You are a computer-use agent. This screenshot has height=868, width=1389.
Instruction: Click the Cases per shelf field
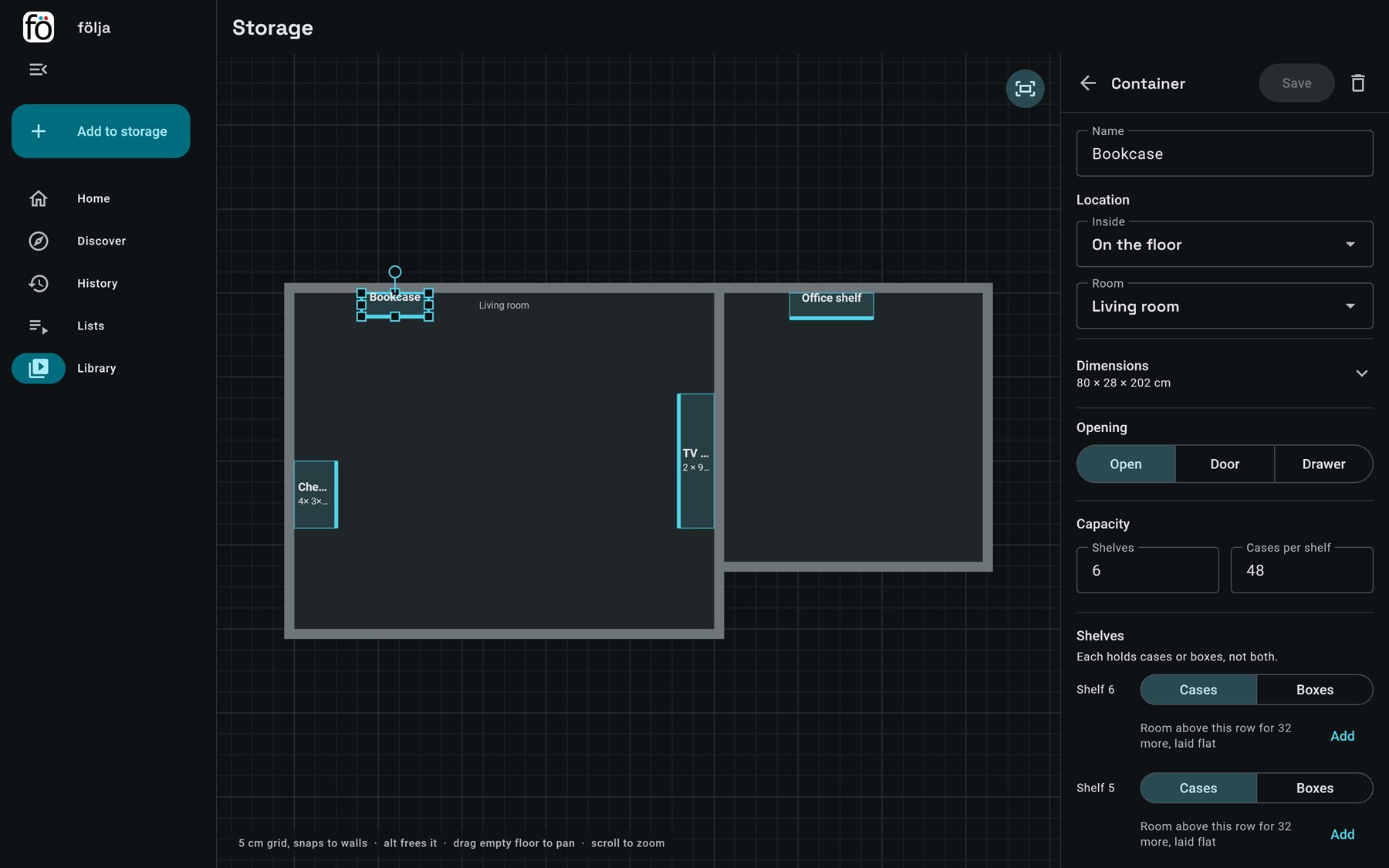click(1302, 570)
